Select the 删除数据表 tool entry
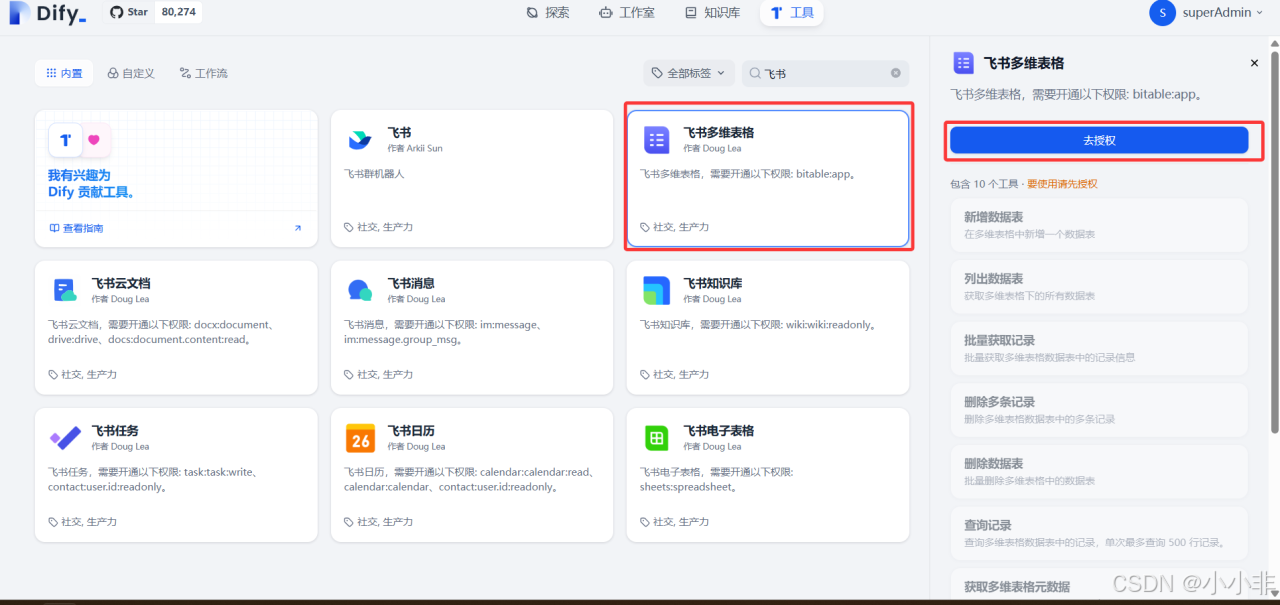 1099,471
